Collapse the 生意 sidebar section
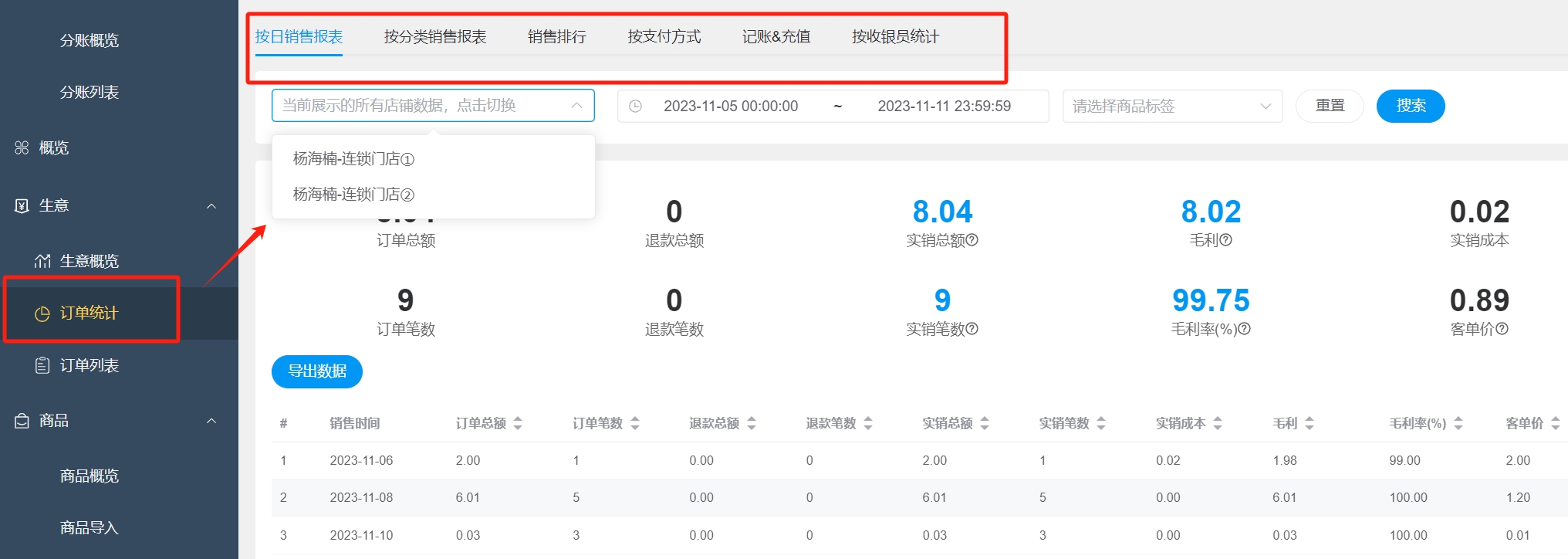Image resolution: width=1568 pixels, height=559 pixels. 211,206
